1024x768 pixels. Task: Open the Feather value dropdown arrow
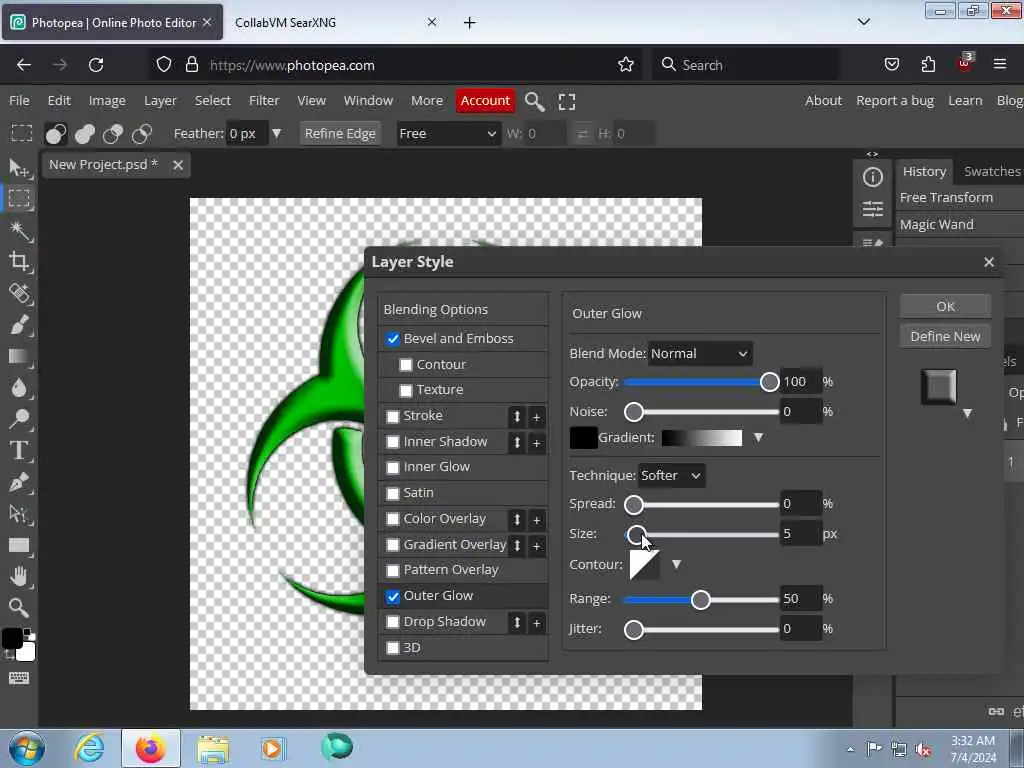[x=276, y=134]
